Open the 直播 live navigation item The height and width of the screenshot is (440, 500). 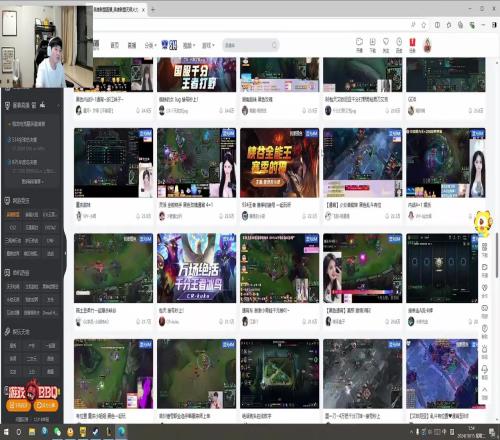pyautogui.click(x=132, y=45)
